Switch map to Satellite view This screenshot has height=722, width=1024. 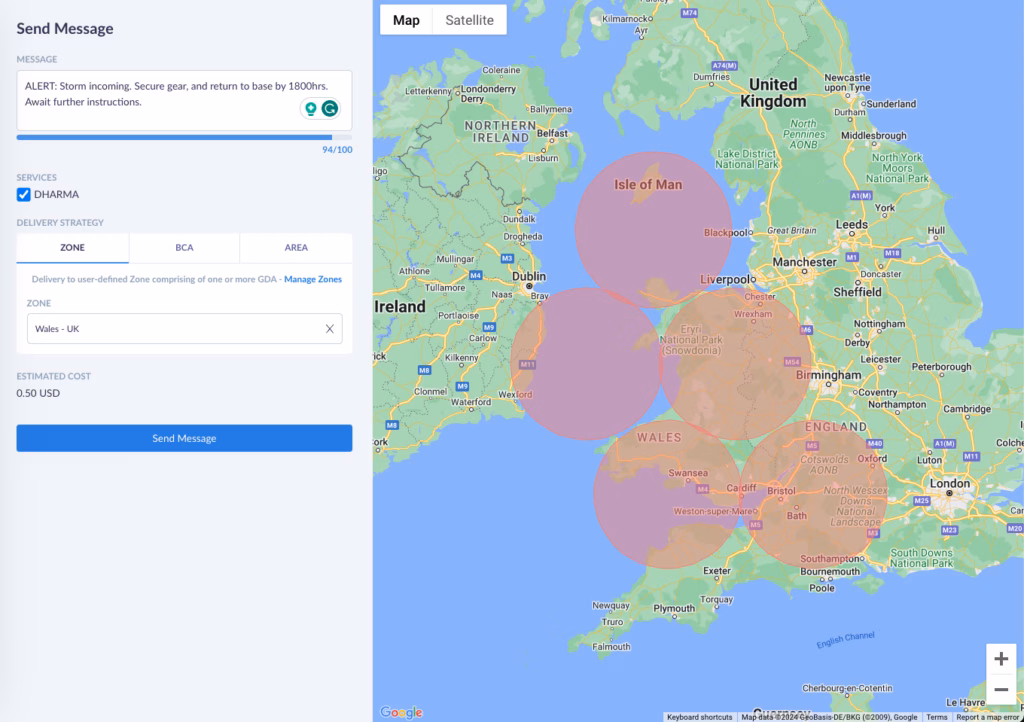click(x=469, y=20)
